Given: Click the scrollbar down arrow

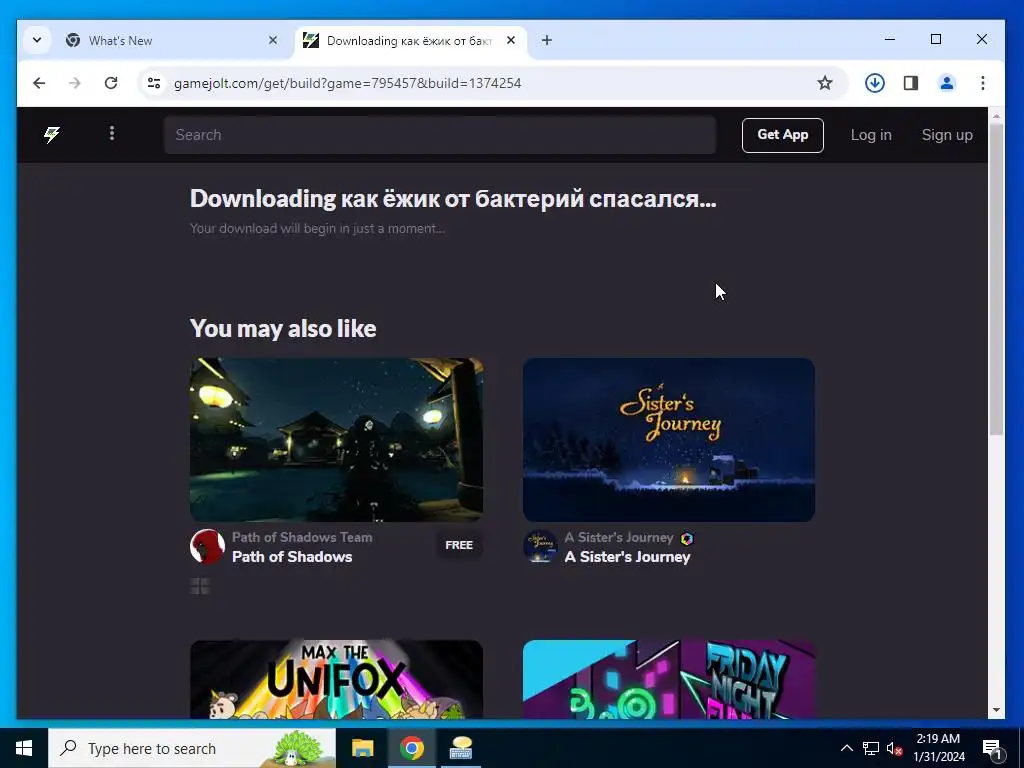Looking at the screenshot, I should (x=996, y=710).
